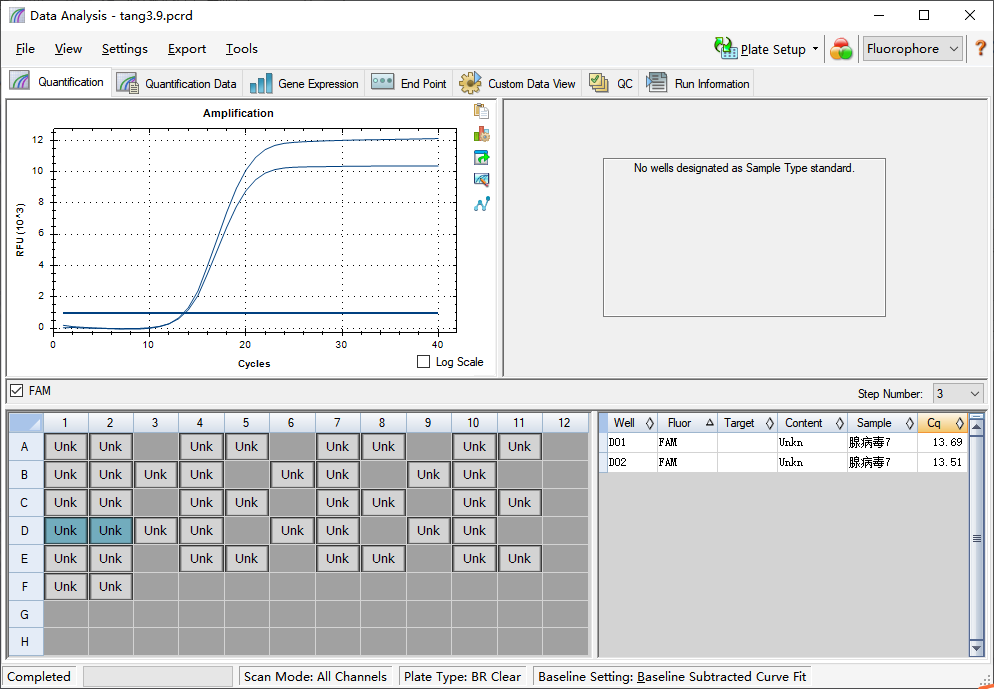Click the Data Analysis window title icon
Screen dimensions: 994x689
[17, 15]
